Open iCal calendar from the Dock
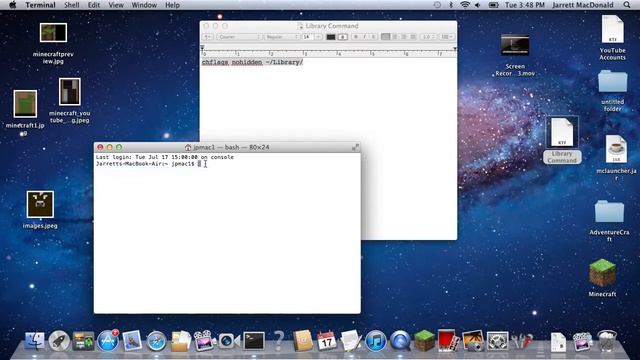 click(x=327, y=340)
